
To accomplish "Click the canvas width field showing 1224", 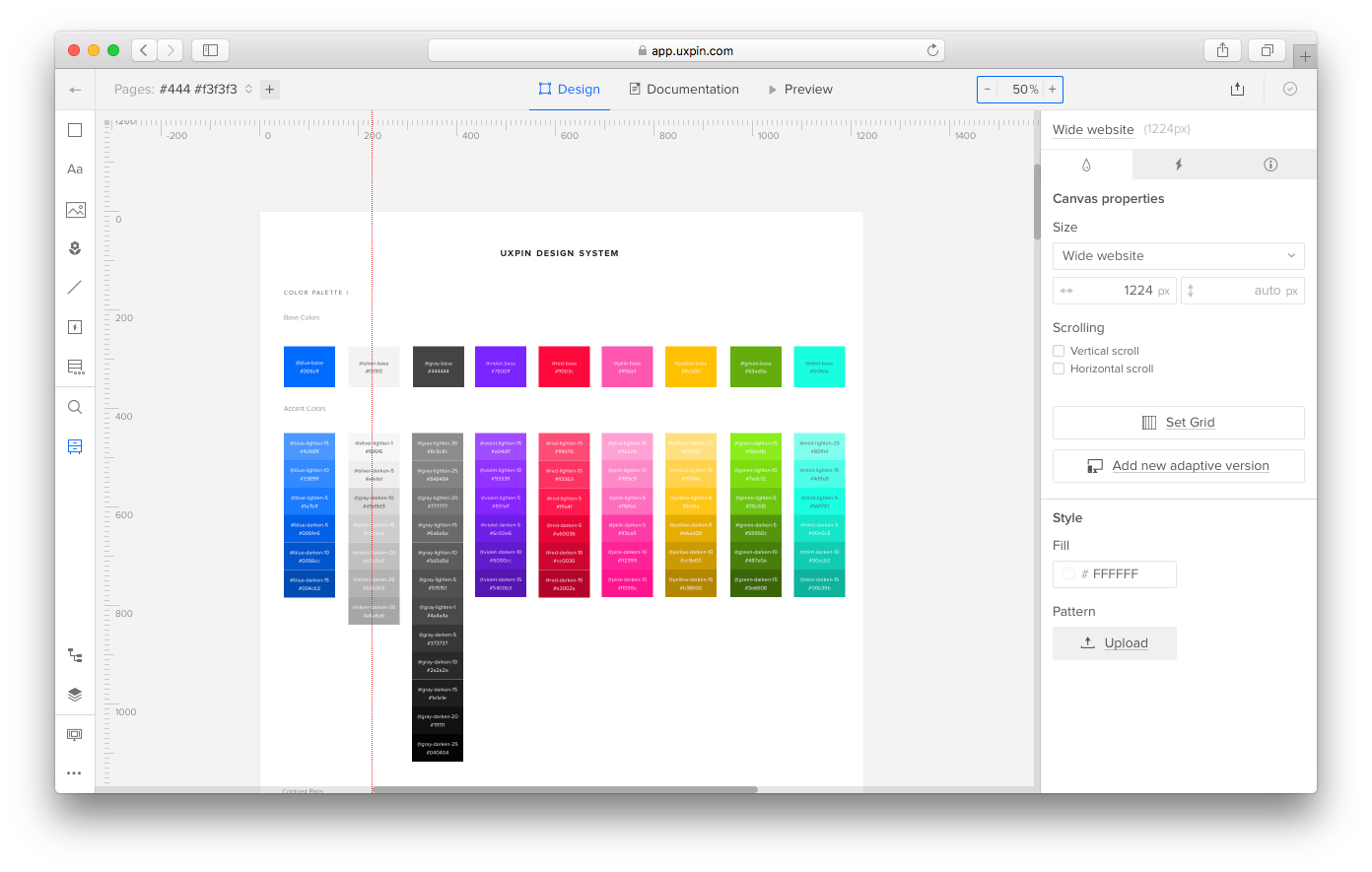I will coord(1115,291).
